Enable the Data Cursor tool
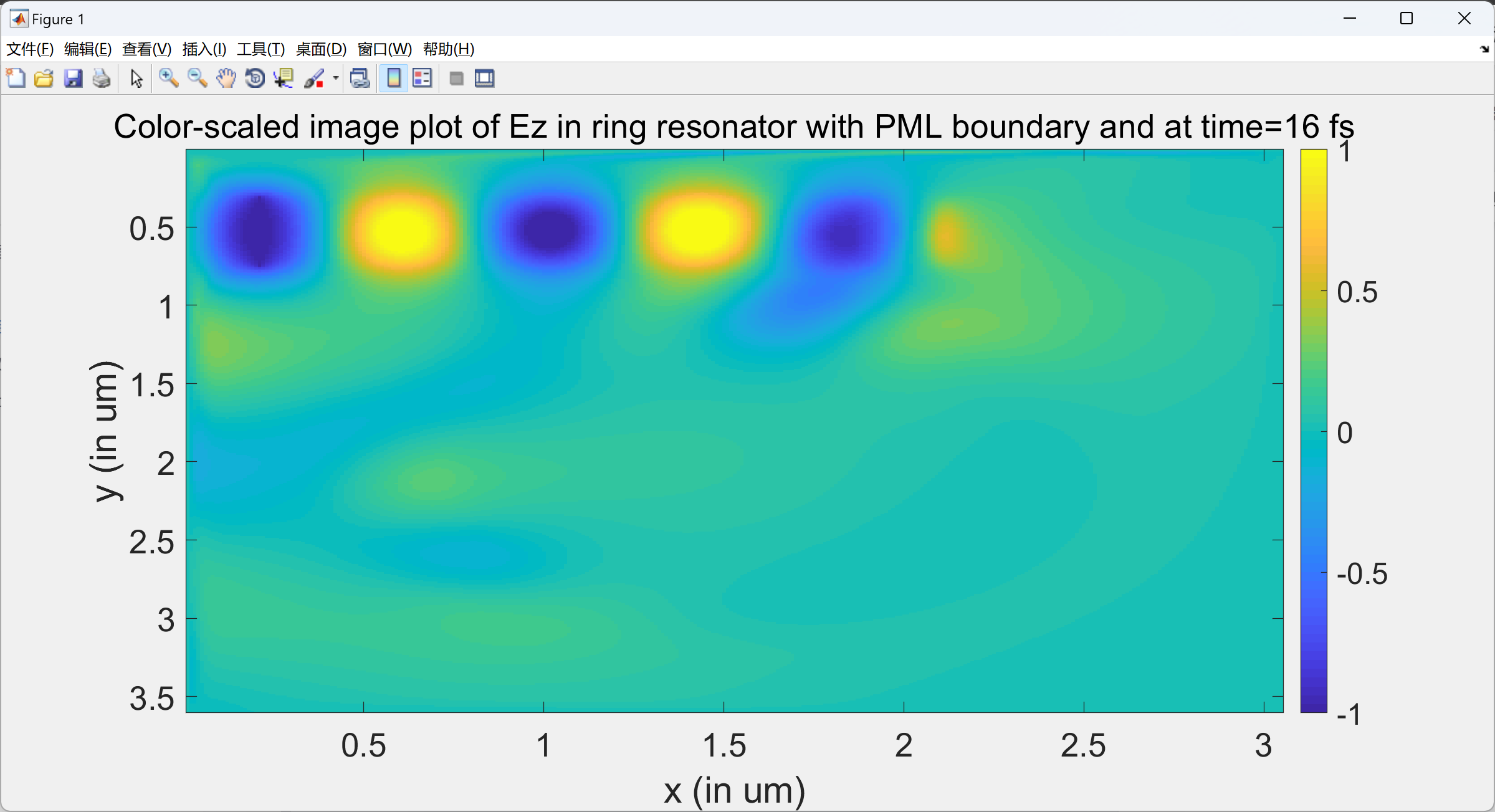Viewport: 1495px width, 812px height. (284, 79)
